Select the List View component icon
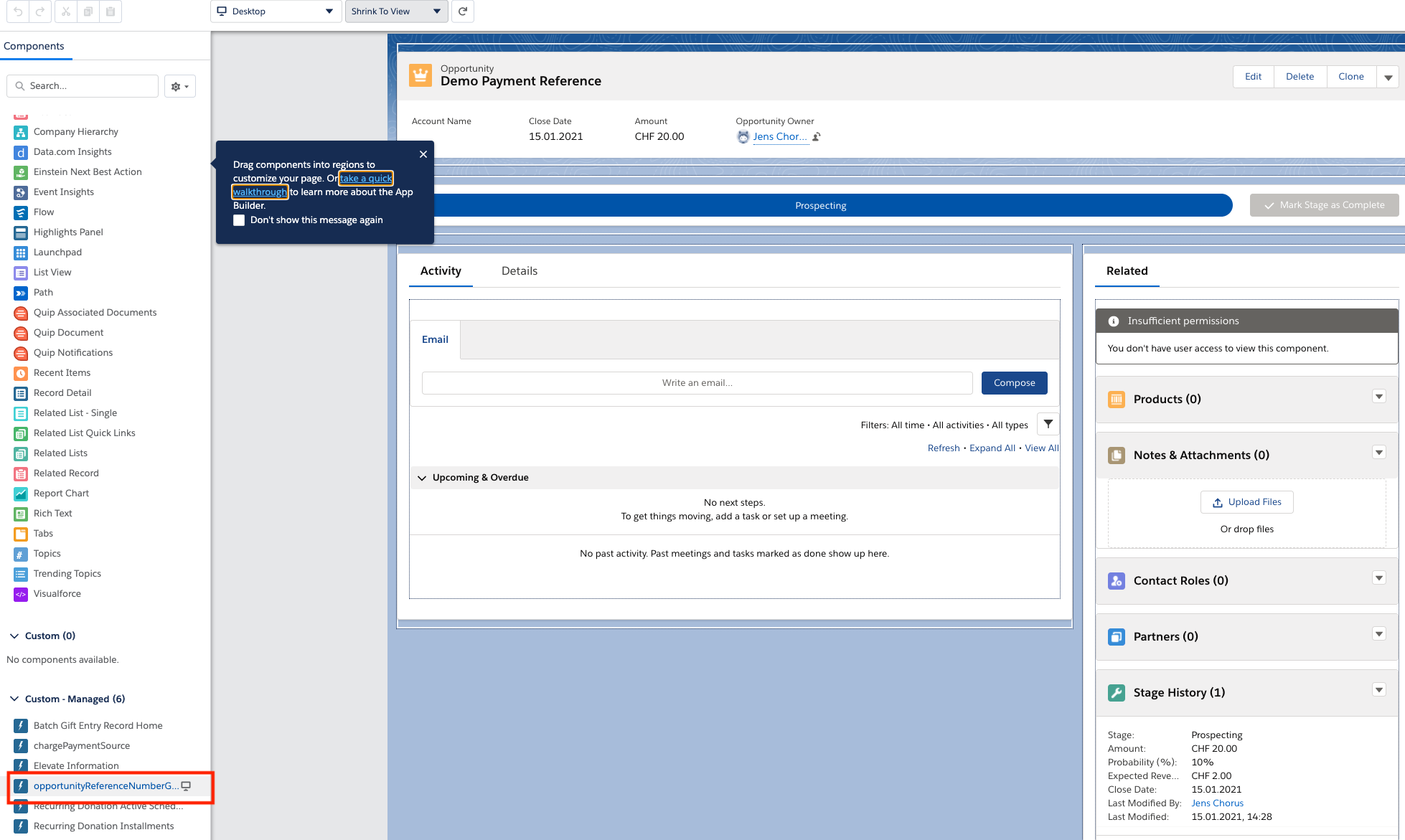 pos(21,273)
